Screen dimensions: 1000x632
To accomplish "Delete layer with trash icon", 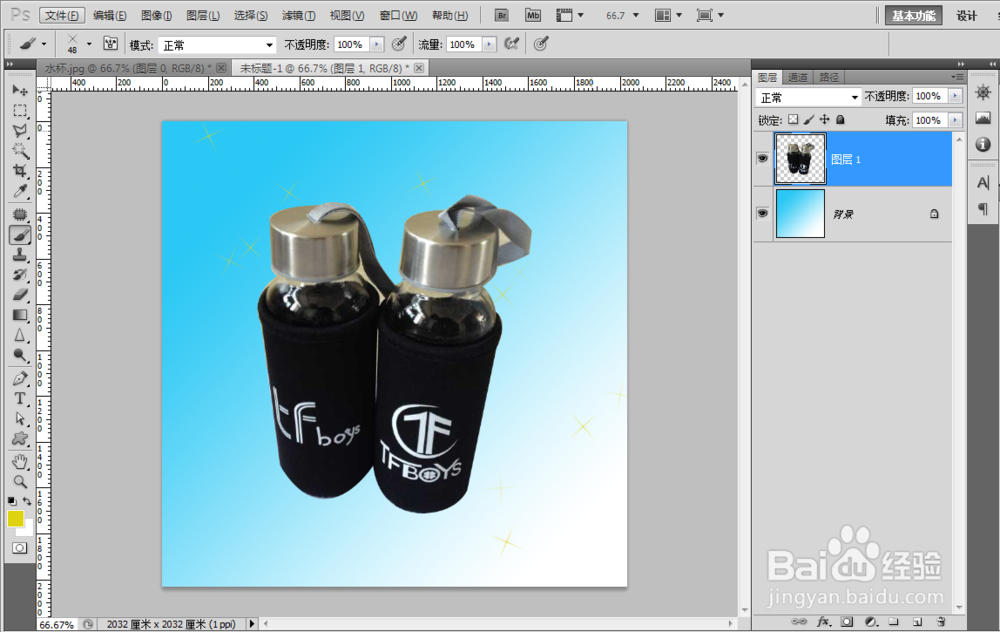I will [941, 621].
